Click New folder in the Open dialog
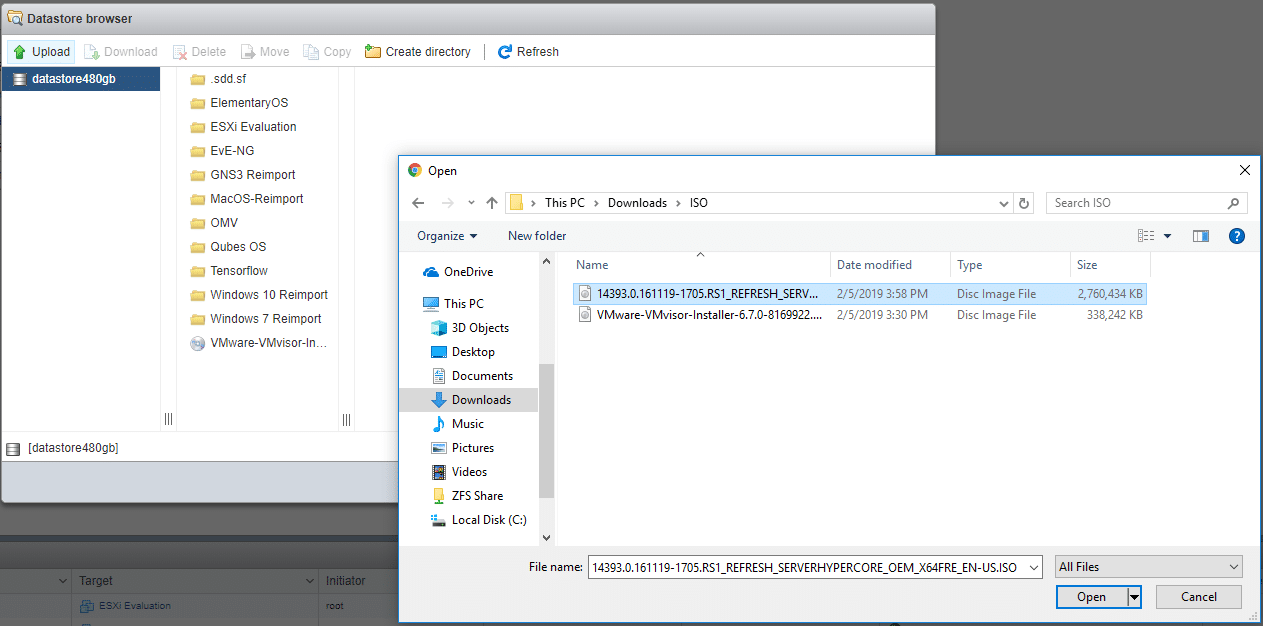 point(537,236)
